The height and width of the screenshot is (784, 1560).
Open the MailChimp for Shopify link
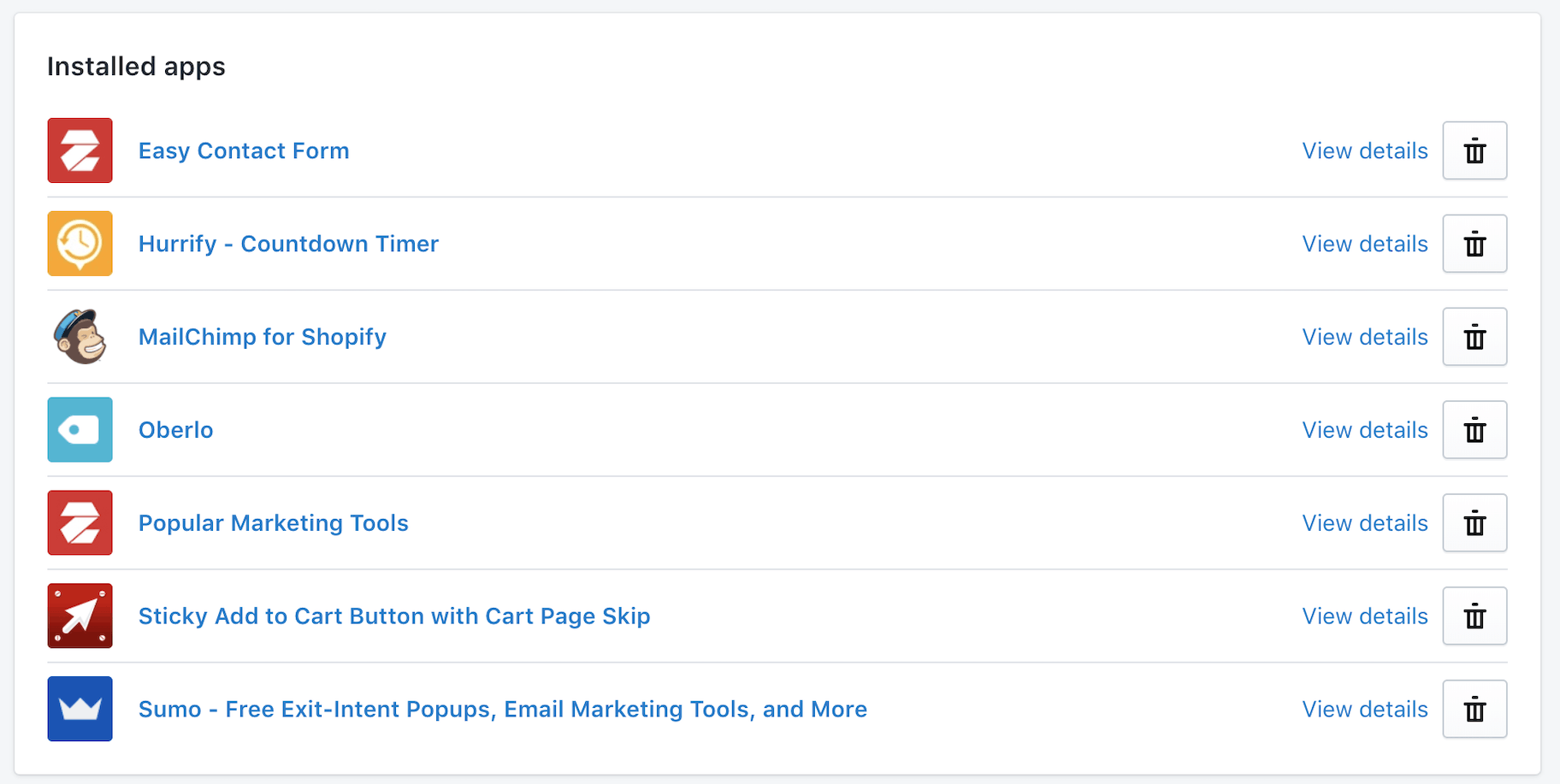(x=263, y=338)
